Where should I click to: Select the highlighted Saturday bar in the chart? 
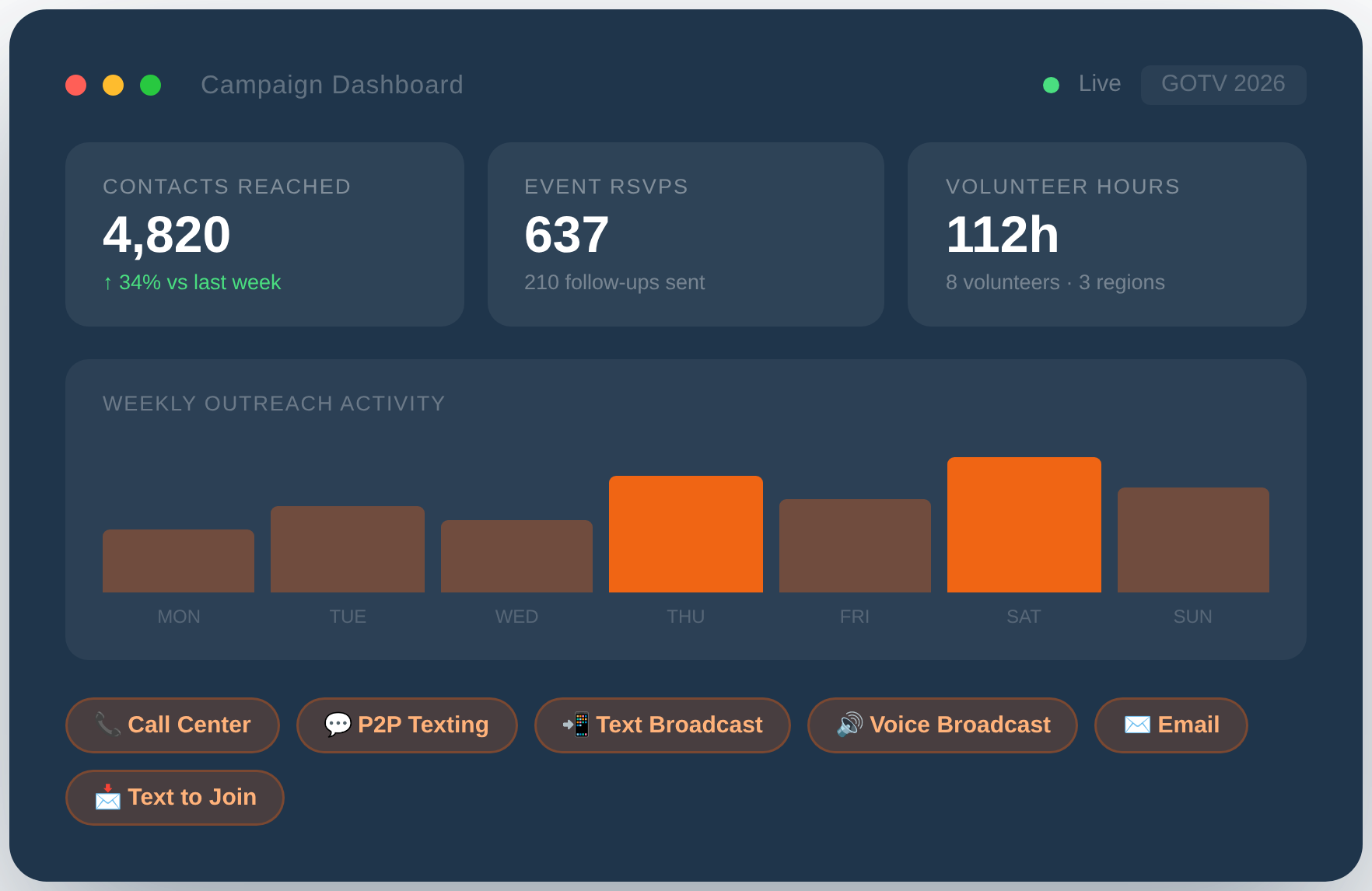pos(1024,523)
